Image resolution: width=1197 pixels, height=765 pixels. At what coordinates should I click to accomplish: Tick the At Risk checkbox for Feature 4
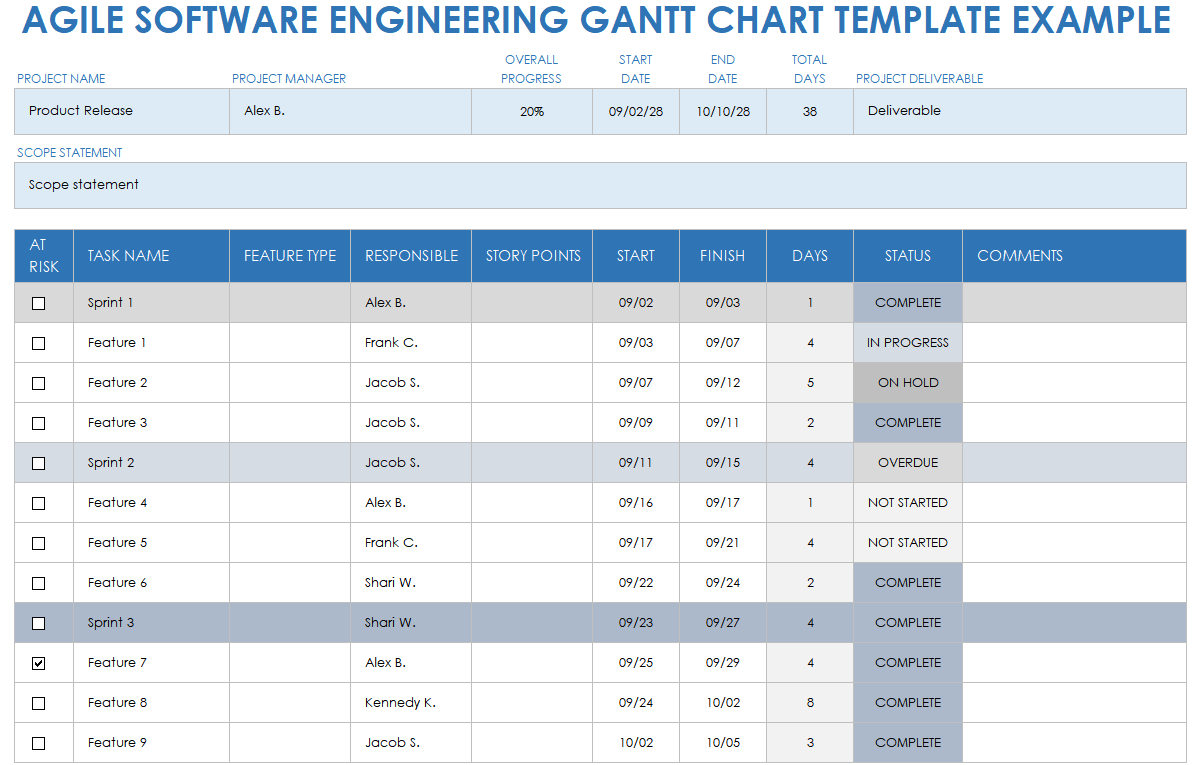point(39,503)
